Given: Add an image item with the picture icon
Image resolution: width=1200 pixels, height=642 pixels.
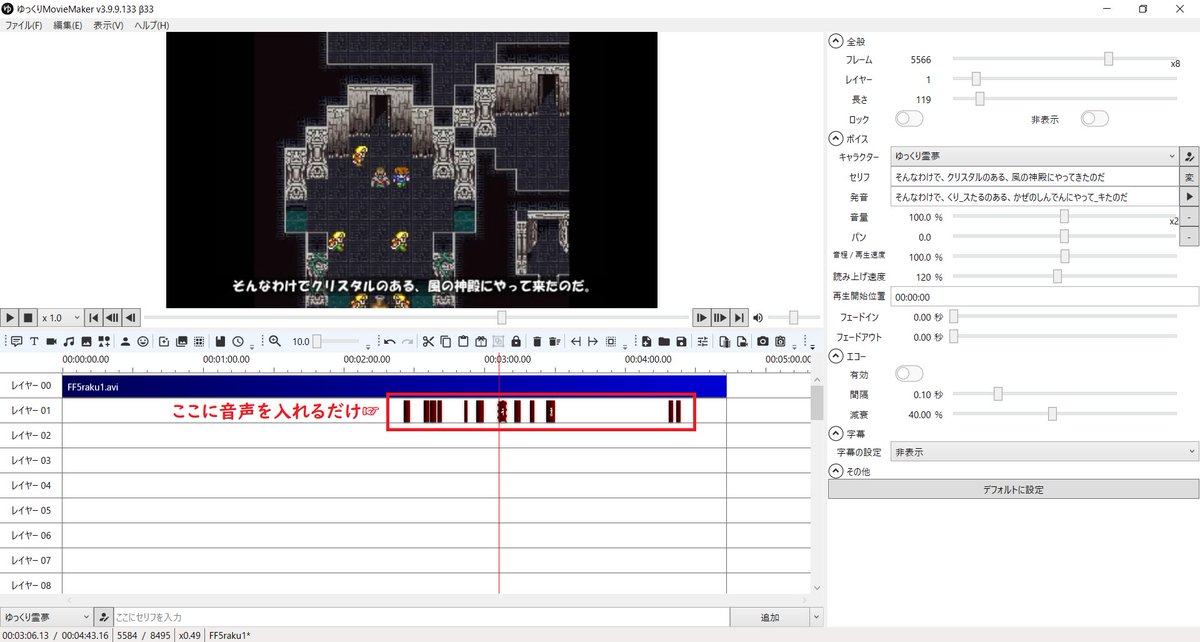Looking at the screenshot, I should [86, 341].
